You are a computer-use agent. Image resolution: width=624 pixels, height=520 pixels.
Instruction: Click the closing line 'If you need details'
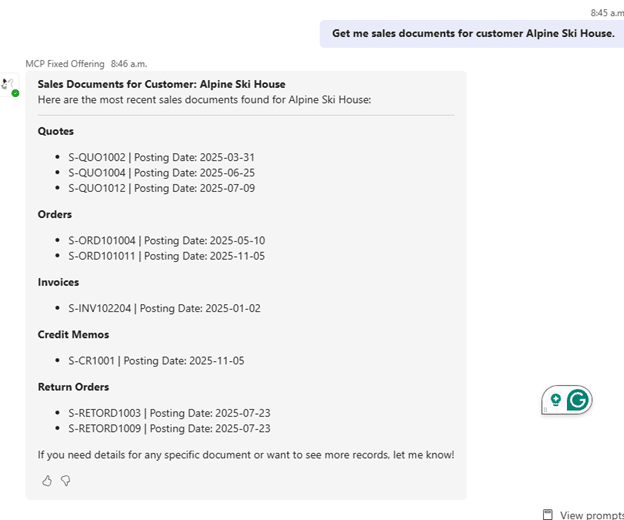click(x=246, y=455)
